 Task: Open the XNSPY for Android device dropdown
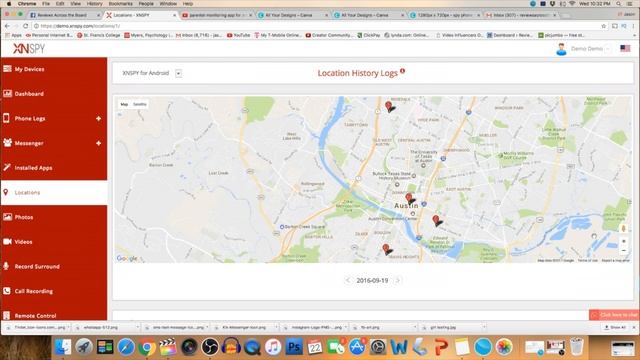(x=178, y=73)
